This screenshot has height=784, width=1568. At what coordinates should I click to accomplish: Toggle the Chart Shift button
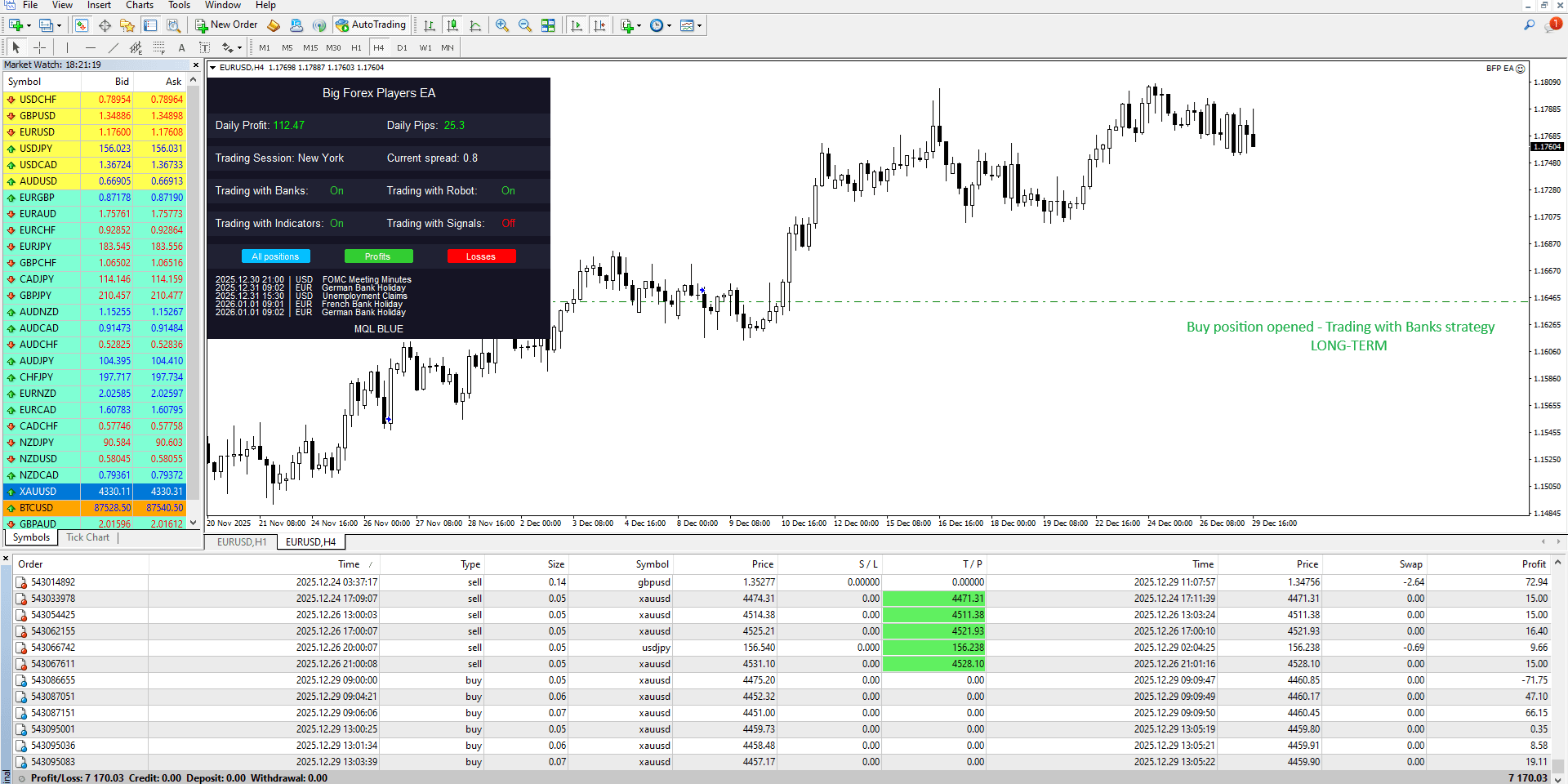point(600,25)
